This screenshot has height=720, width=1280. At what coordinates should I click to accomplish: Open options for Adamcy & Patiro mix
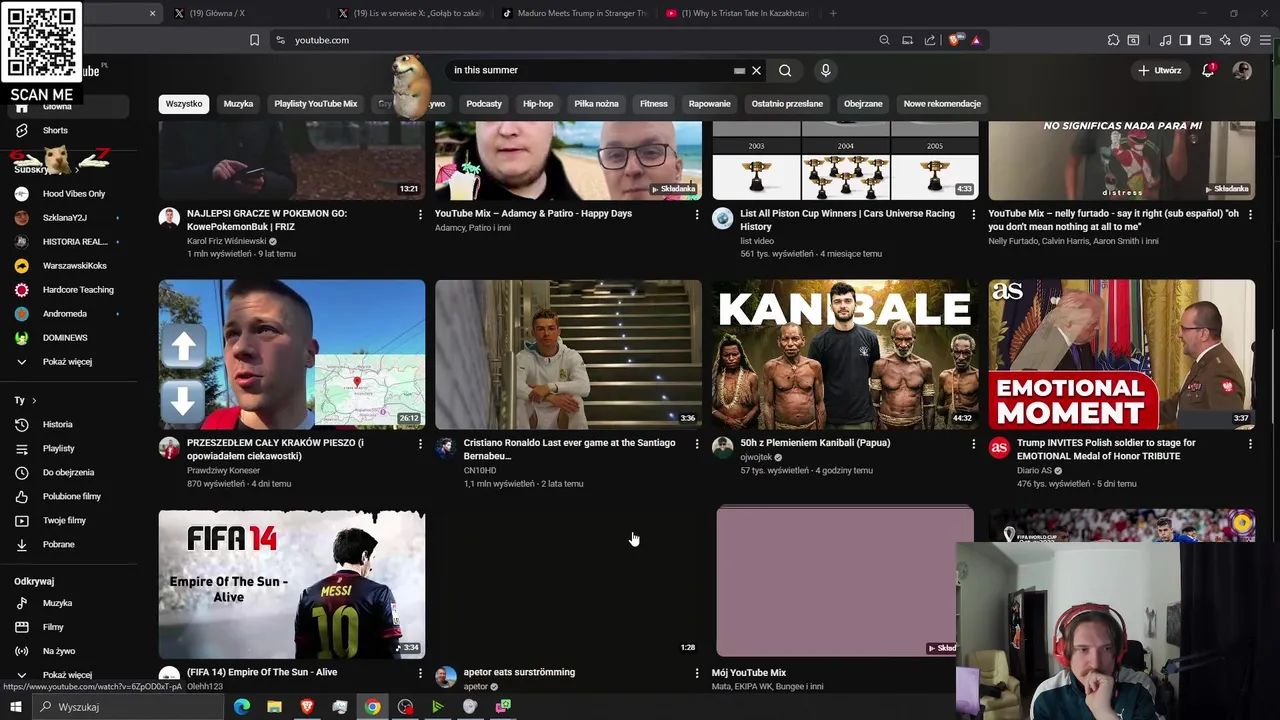[x=697, y=215]
